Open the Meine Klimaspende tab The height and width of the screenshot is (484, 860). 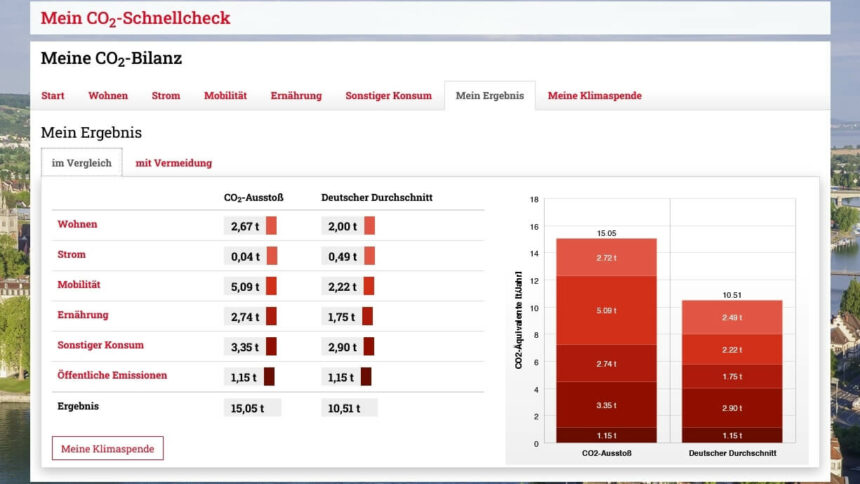coord(595,95)
